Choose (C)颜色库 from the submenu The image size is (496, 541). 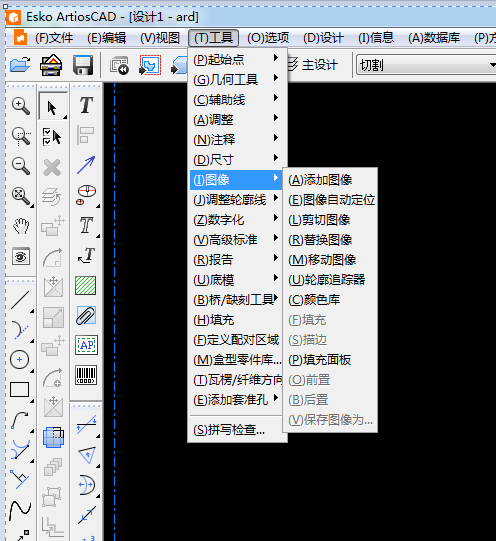click(330, 300)
